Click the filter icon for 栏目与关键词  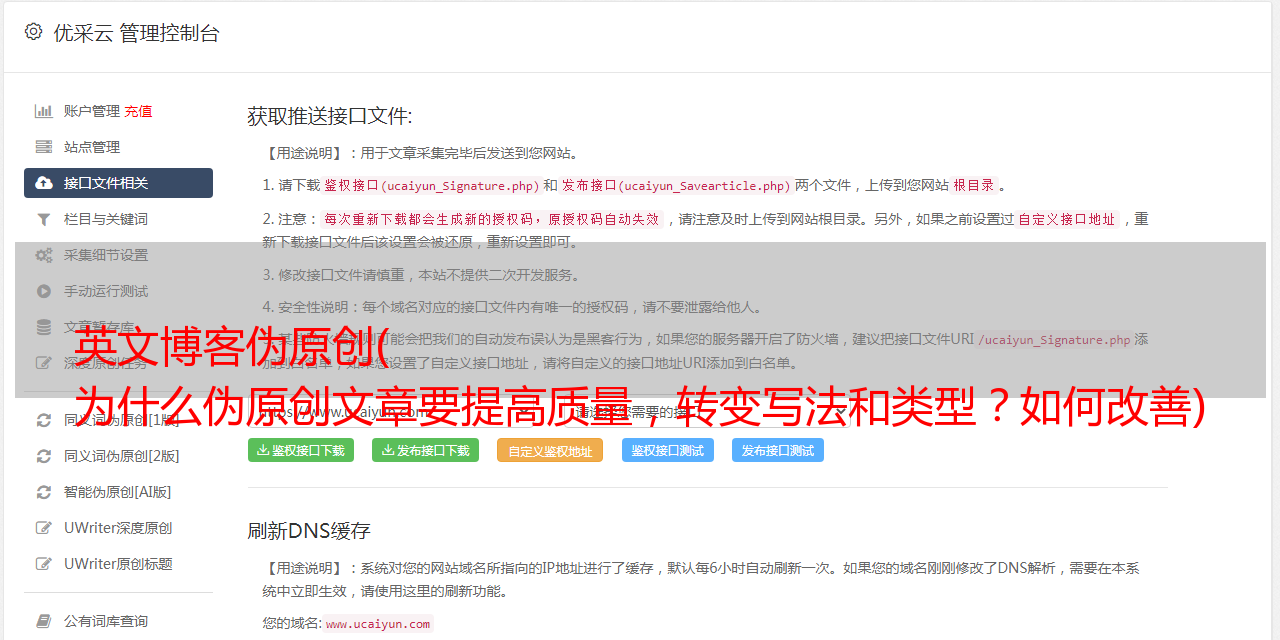click(44, 219)
